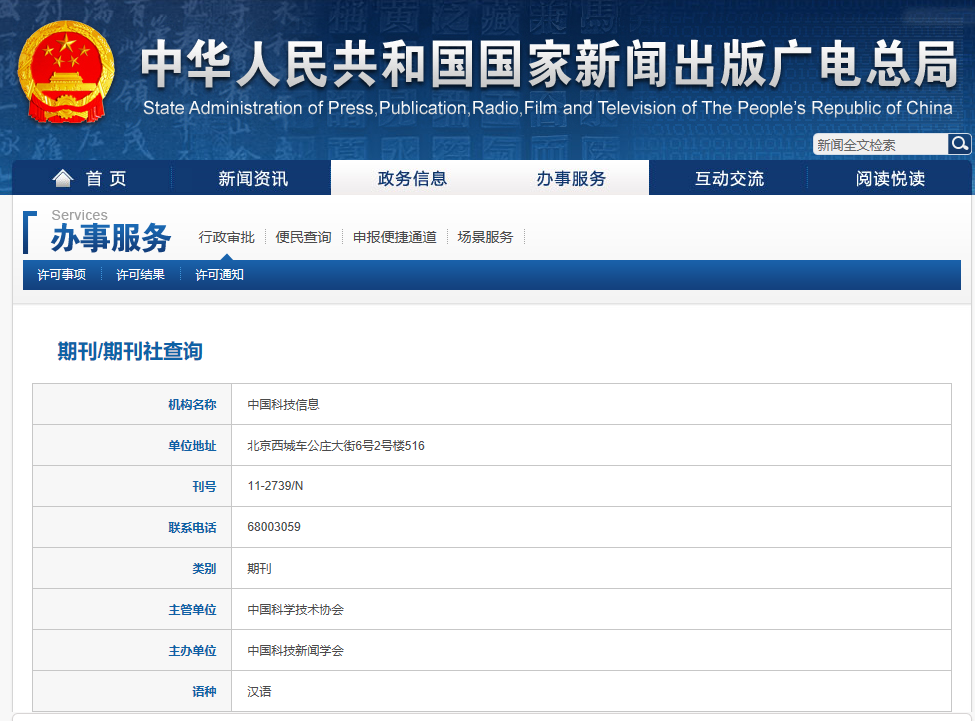Open the 阅读悦读 menu
This screenshot has width=975, height=721.
890,178
